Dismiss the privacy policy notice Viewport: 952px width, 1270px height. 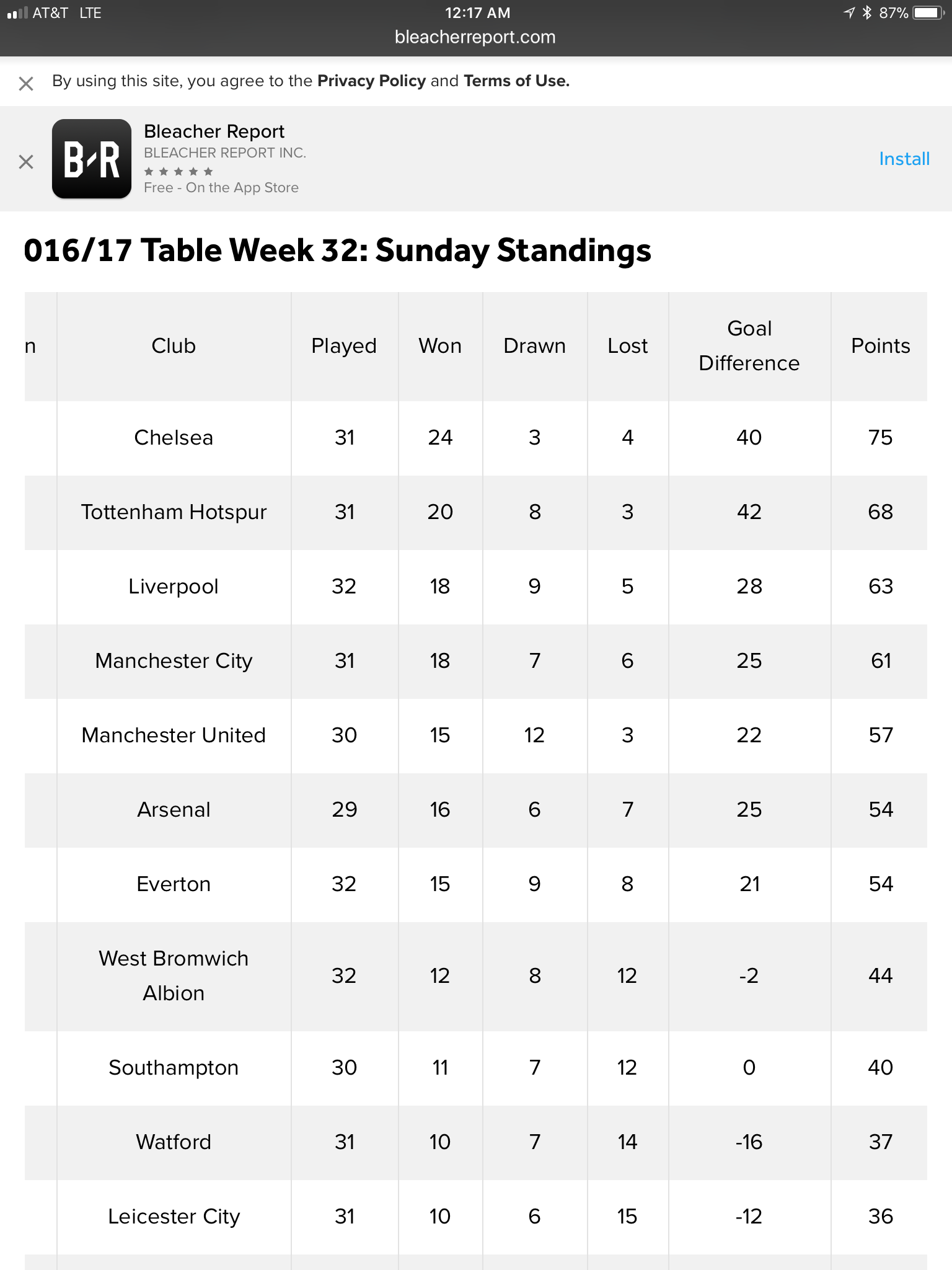click(x=26, y=83)
